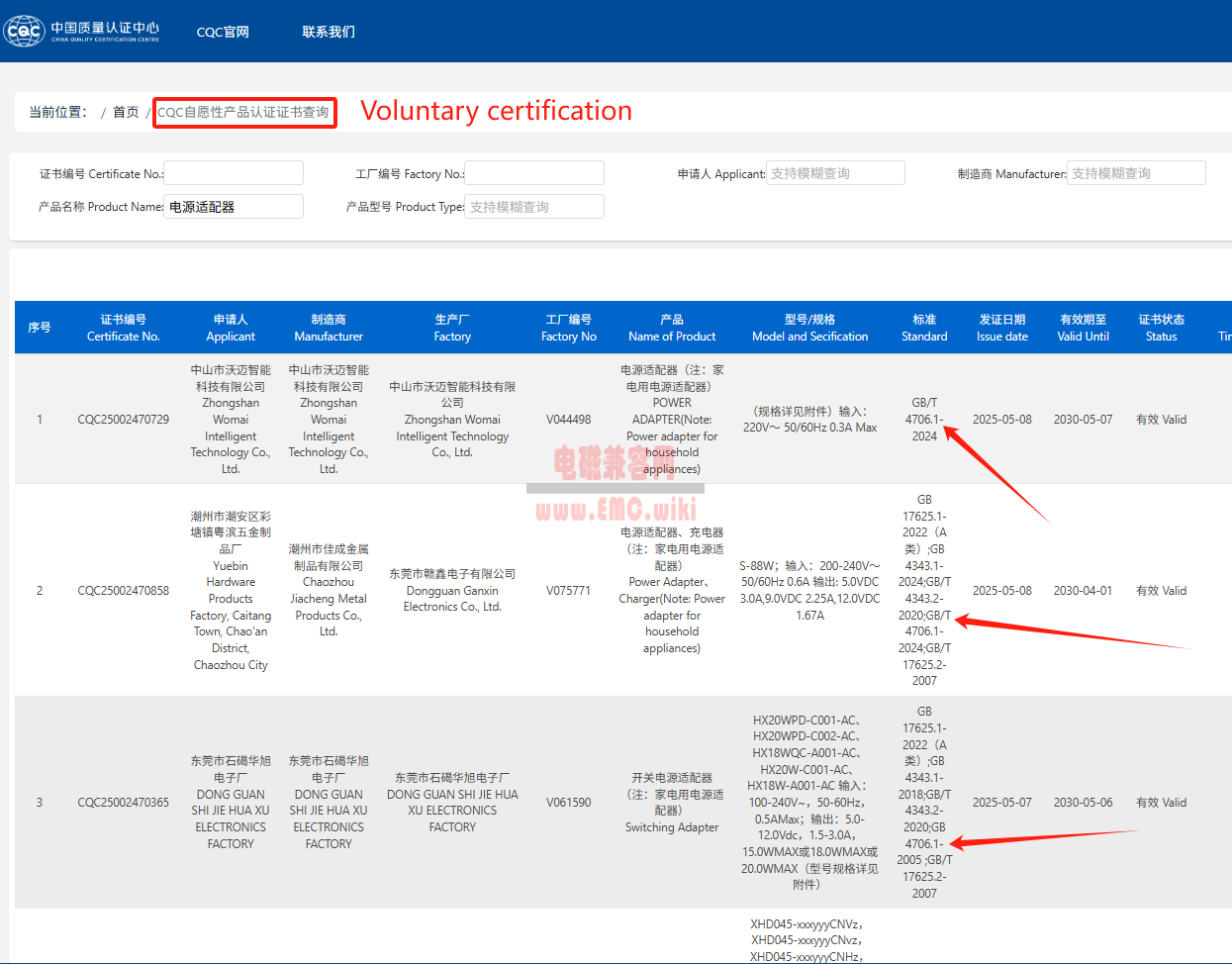Focus the Factory No. input field
This screenshot has width=1232, height=964.
click(534, 173)
